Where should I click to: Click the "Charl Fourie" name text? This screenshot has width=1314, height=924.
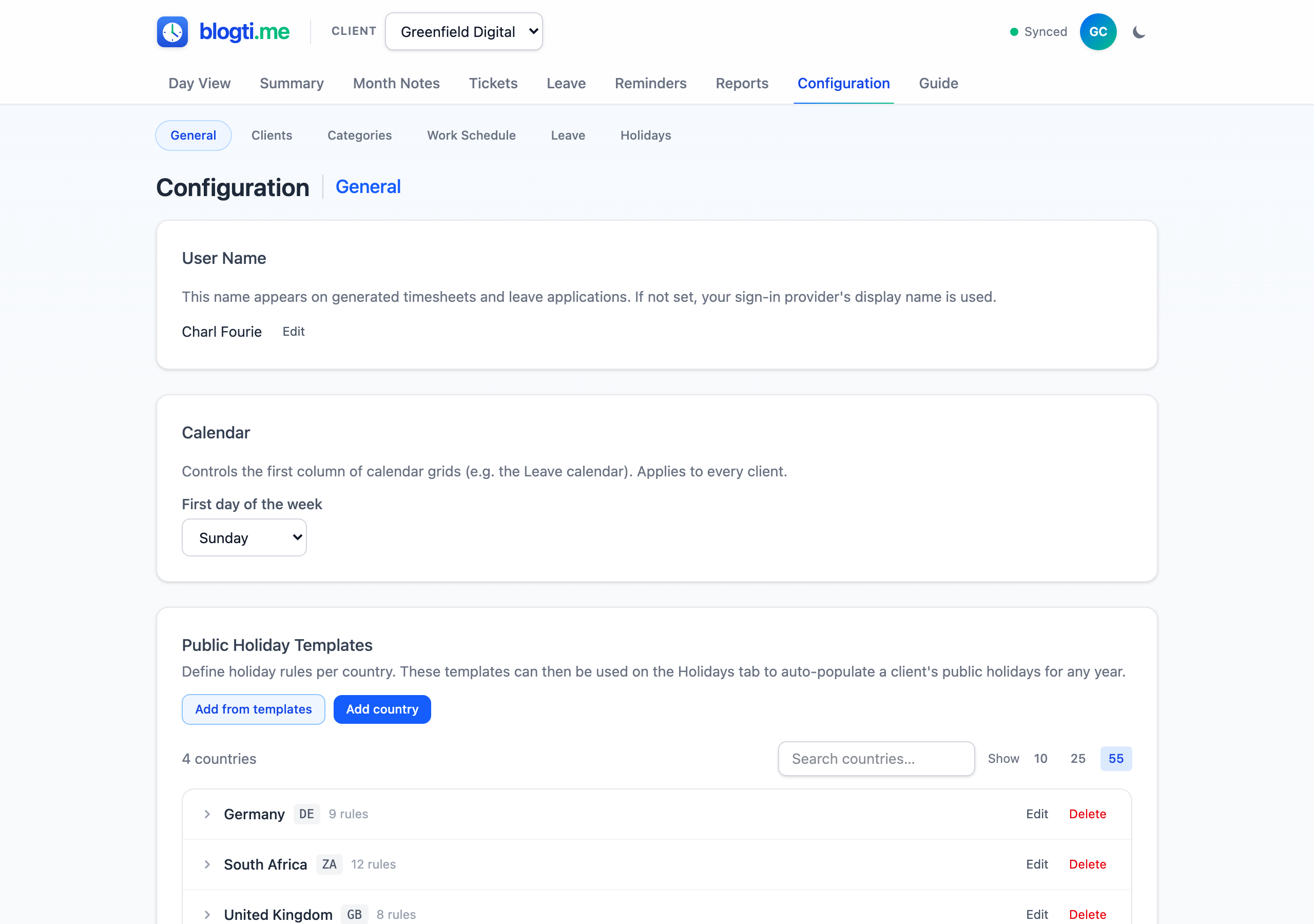pyautogui.click(x=221, y=332)
